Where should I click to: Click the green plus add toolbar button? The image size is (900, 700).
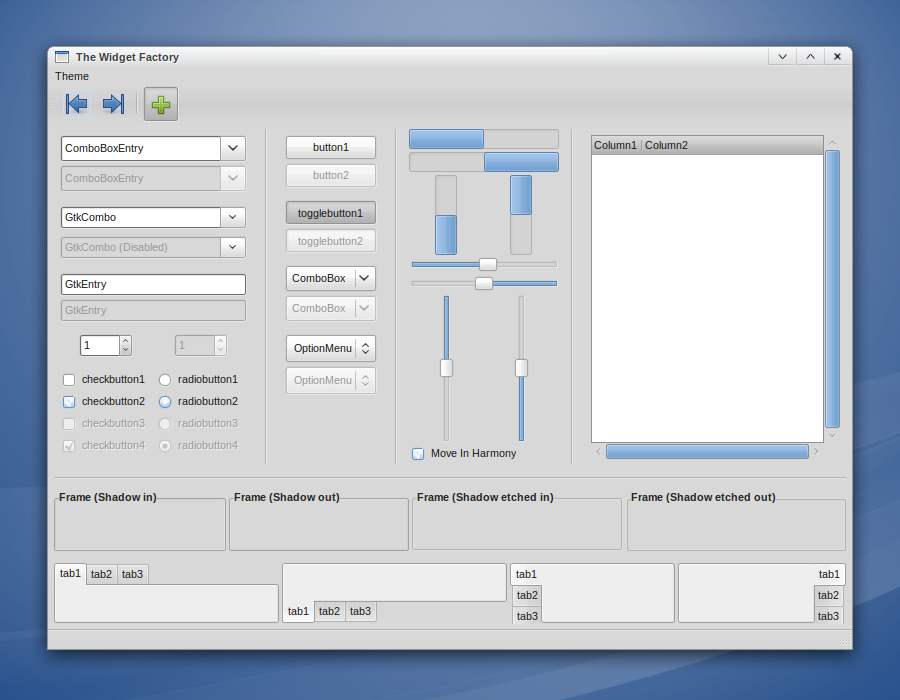click(x=161, y=104)
